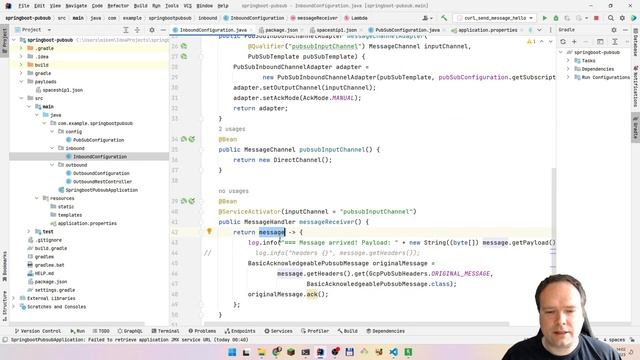Open the Problems tool window

tap(202, 331)
